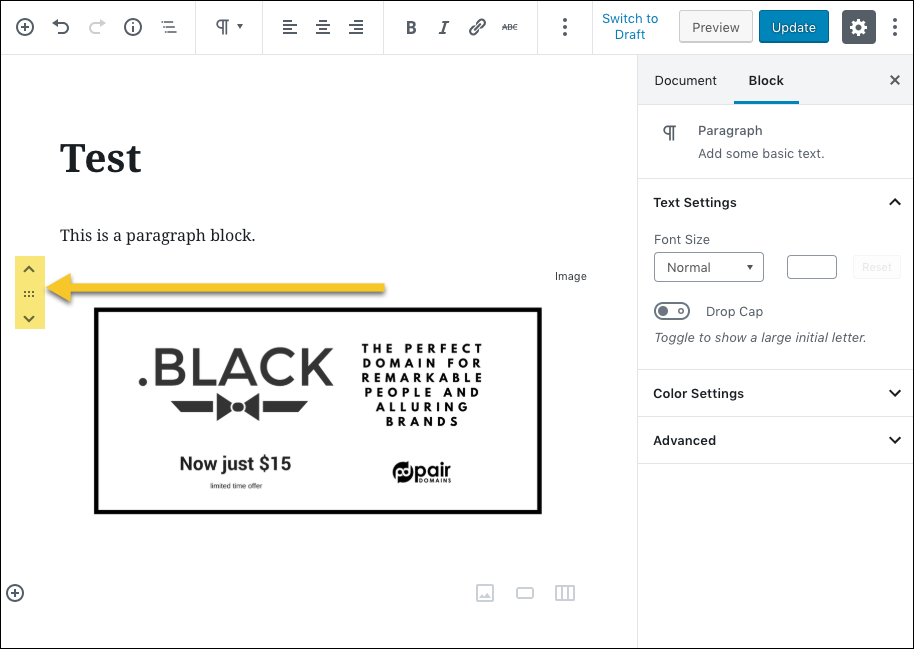Expand the Color Settings section
The width and height of the screenshot is (914, 649).
776,393
